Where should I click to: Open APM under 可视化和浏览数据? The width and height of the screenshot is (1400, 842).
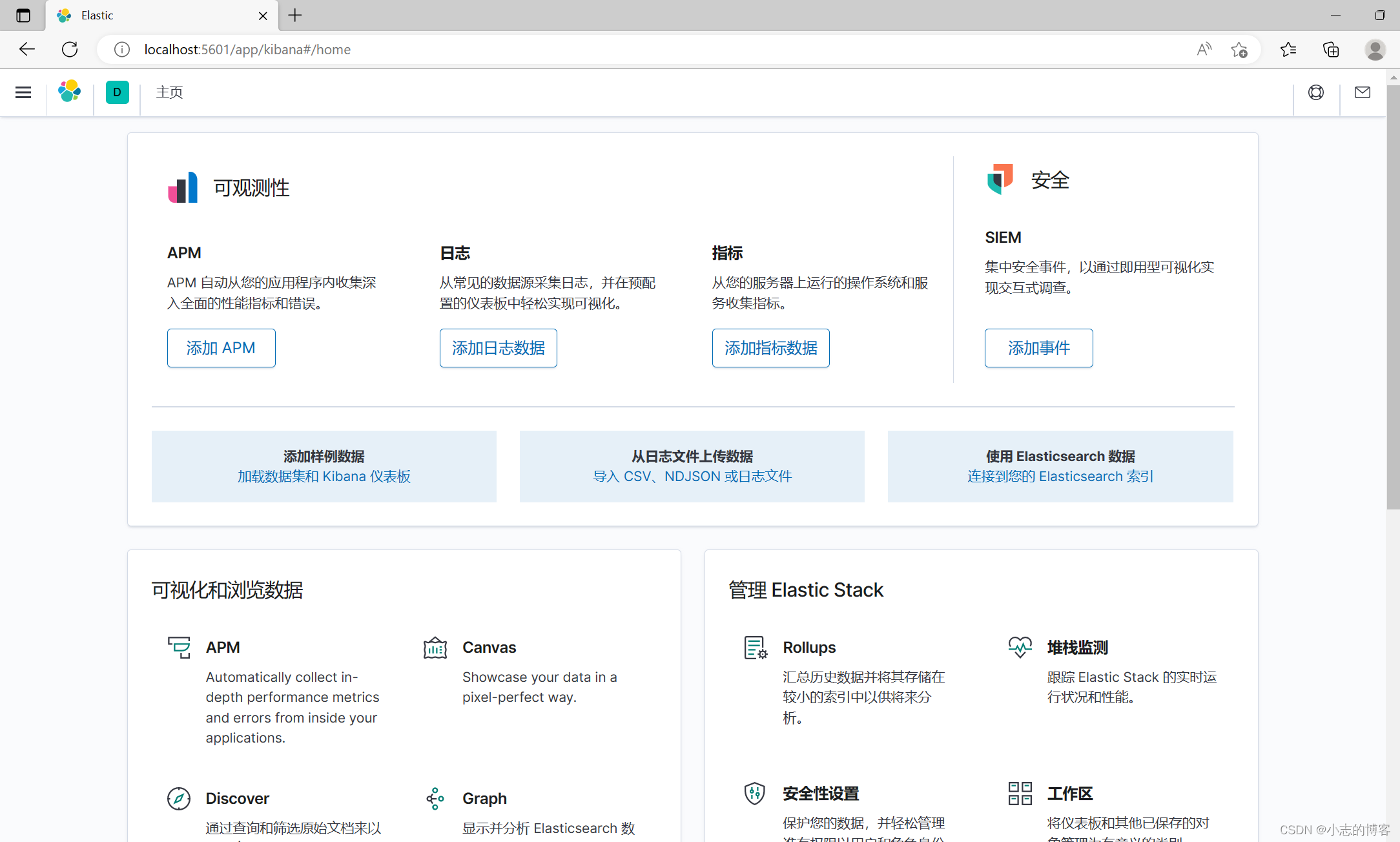[x=223, y=648]
